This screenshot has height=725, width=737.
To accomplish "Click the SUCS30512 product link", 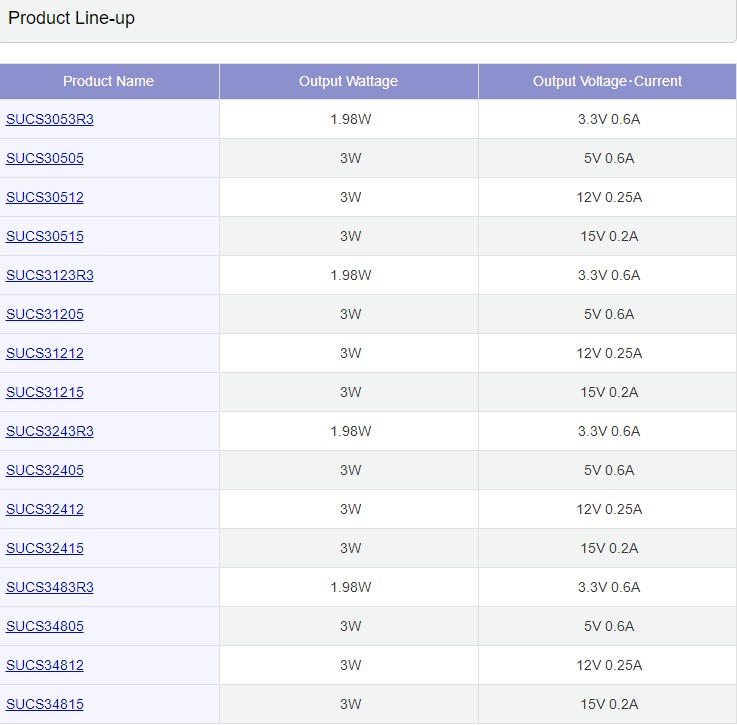I will point(45,197).
